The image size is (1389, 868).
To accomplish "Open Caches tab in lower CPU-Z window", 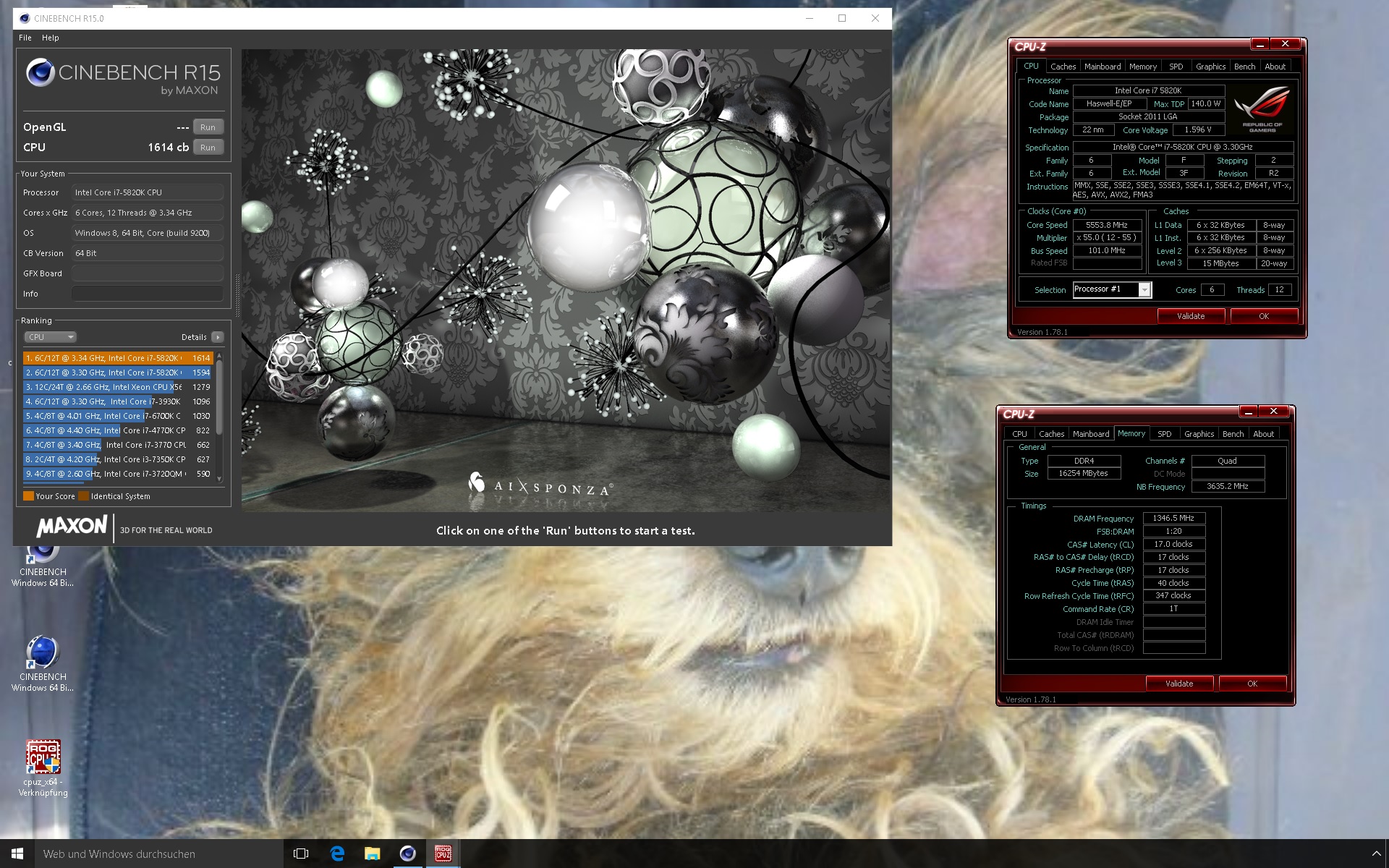I will point(1051,434).
